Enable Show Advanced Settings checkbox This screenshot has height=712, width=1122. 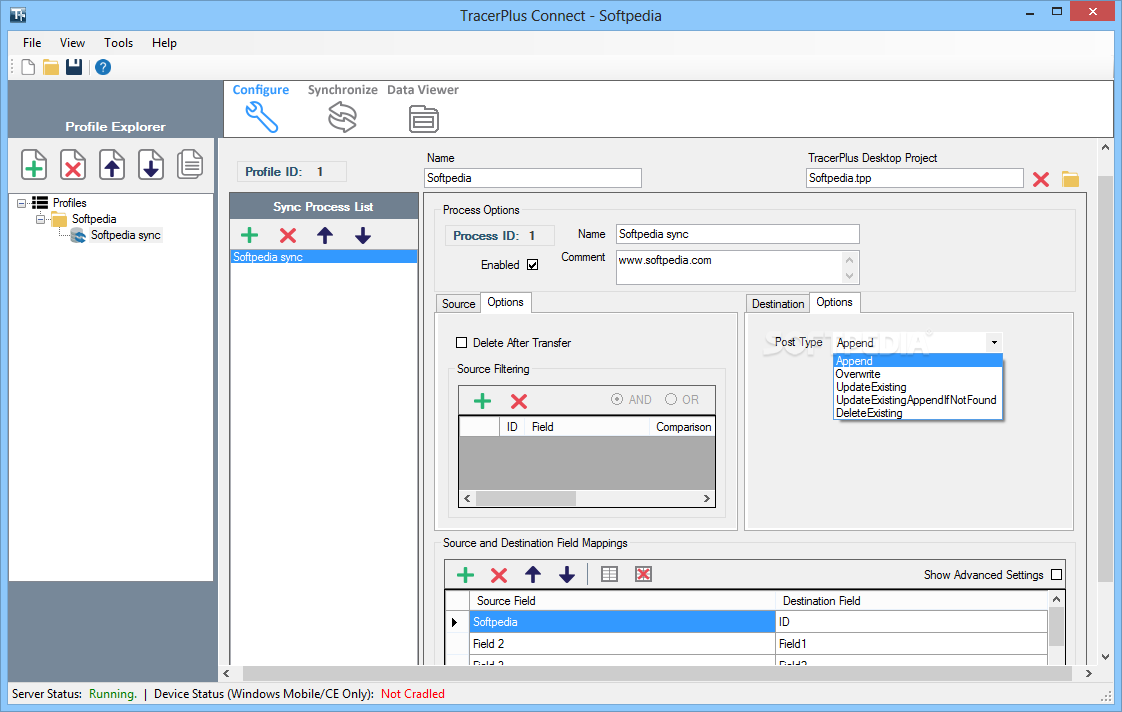click(x=1056, y=575)
